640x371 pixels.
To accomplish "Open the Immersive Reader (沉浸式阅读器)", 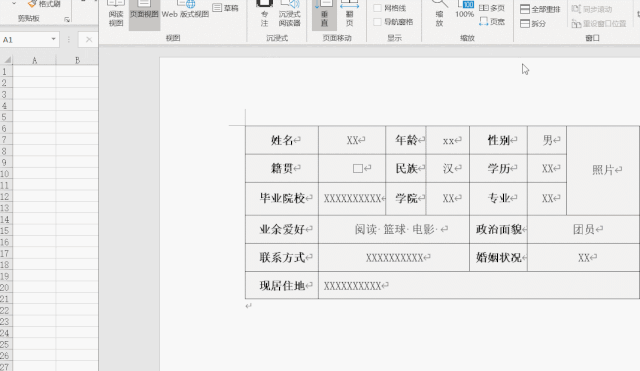I will click(x=290, y=13).
